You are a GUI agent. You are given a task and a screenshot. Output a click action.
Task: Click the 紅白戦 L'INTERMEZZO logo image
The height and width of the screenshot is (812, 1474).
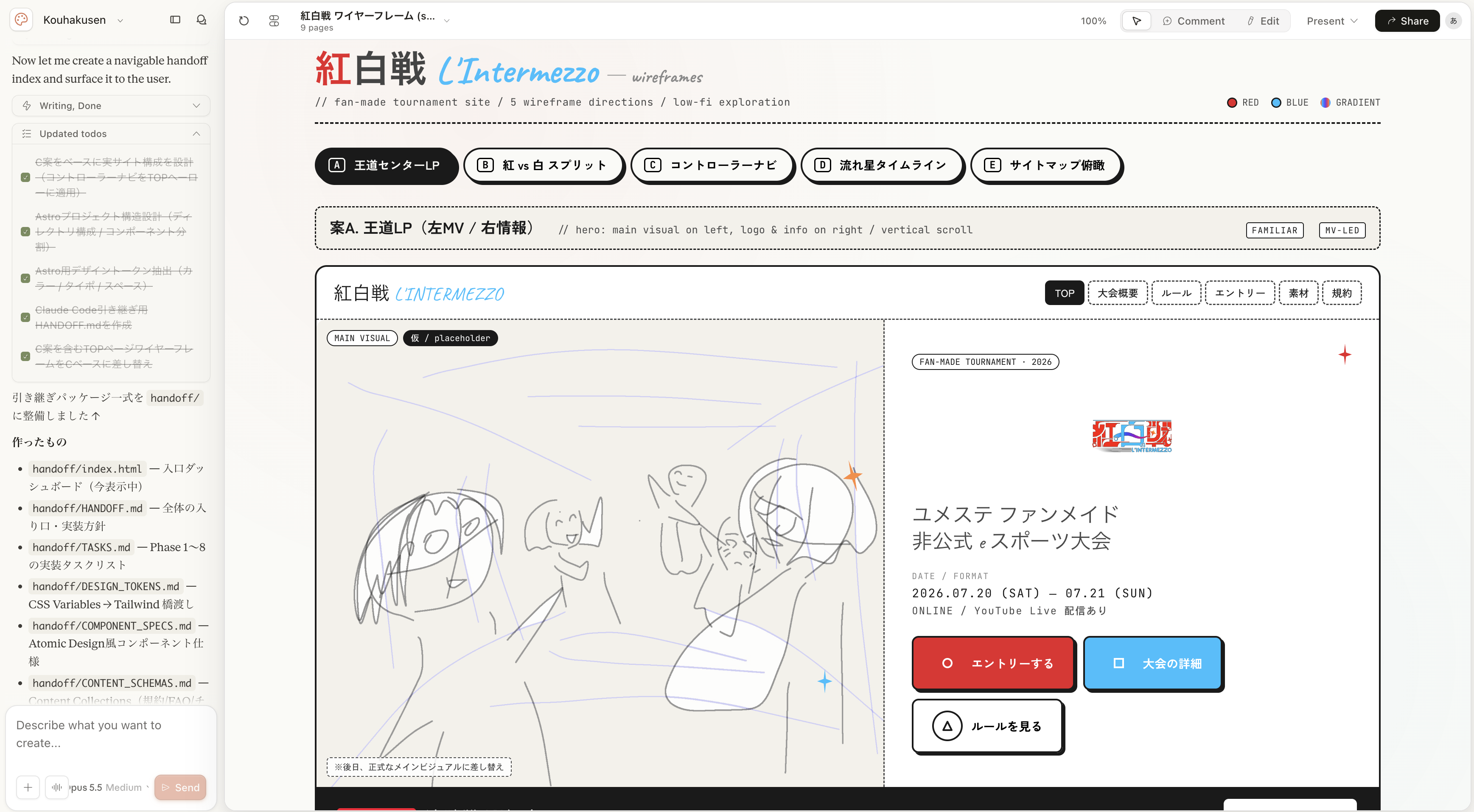1132,436
